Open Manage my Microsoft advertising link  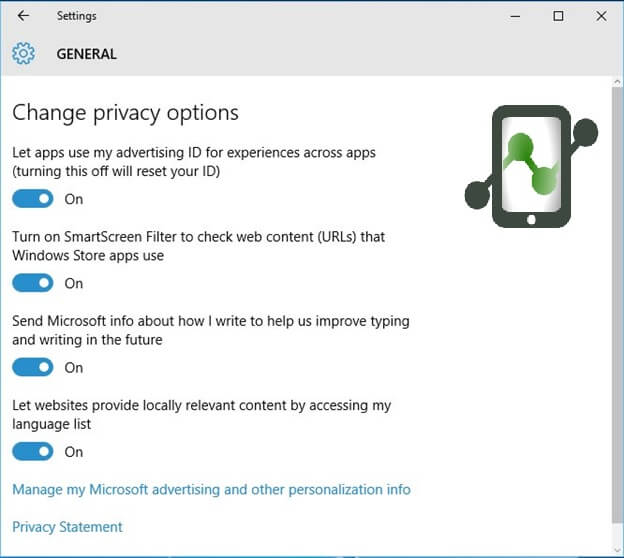point(211,490)
